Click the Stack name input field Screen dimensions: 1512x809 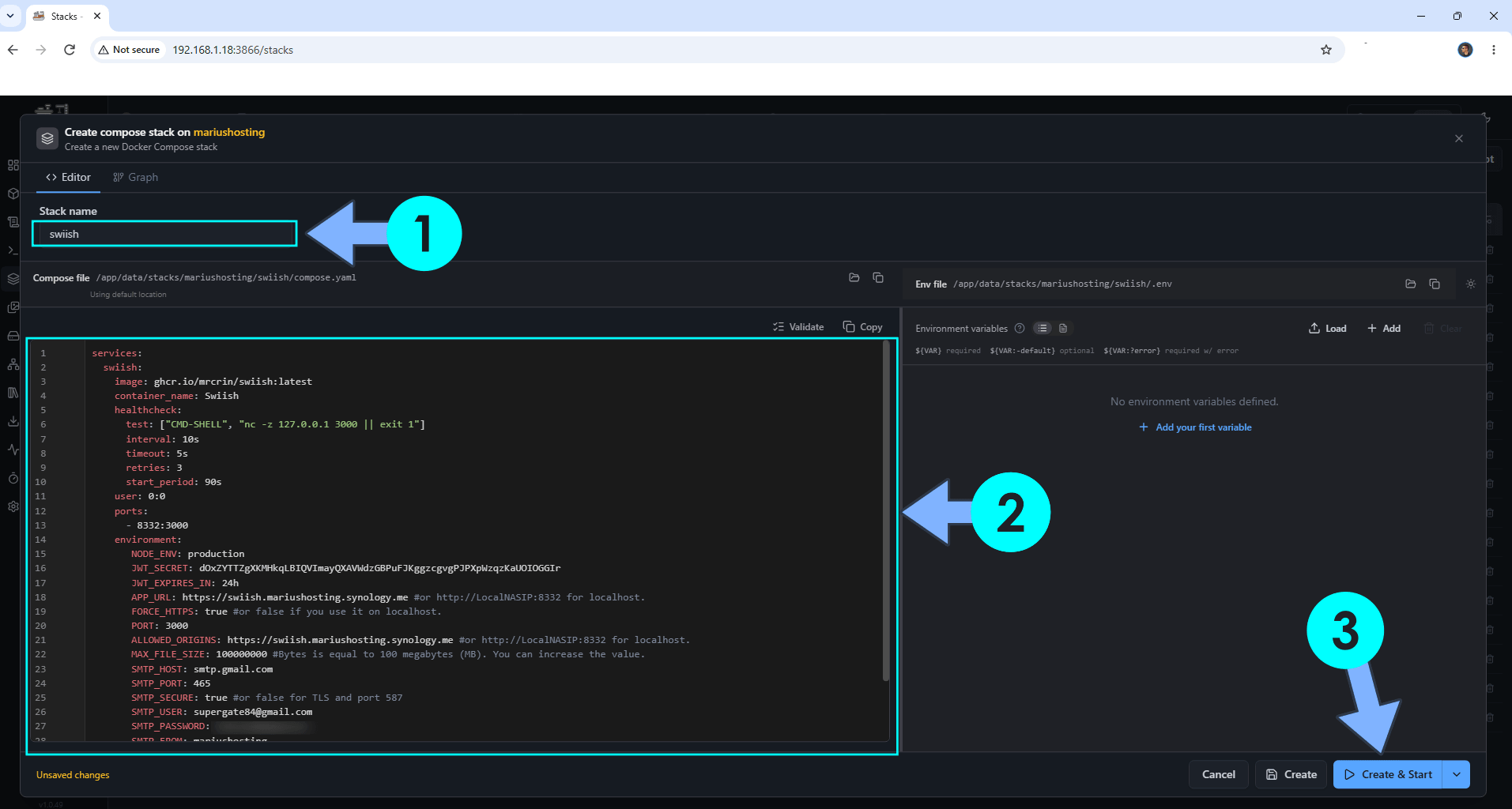point(164,234)
